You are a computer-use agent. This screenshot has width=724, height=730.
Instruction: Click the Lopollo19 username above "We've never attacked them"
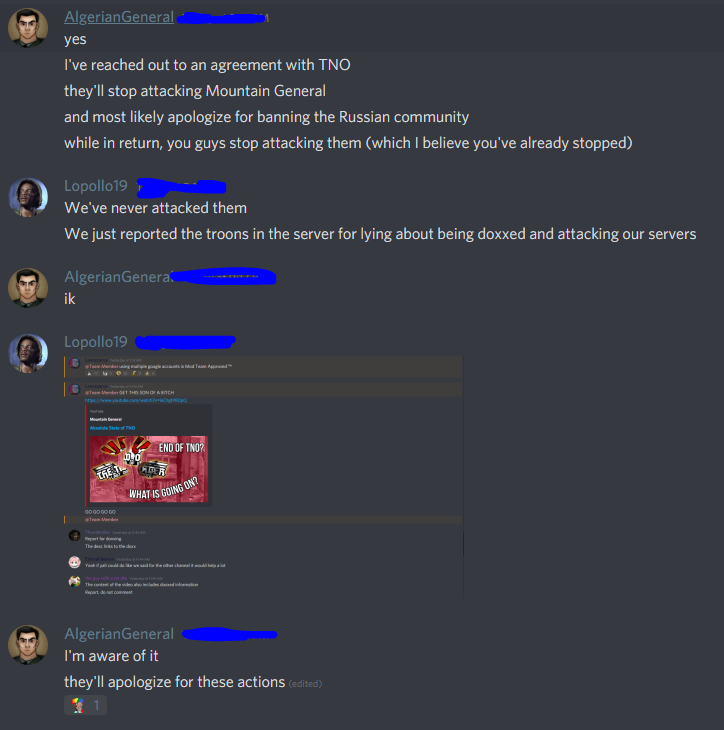click(x=95, y=186)
